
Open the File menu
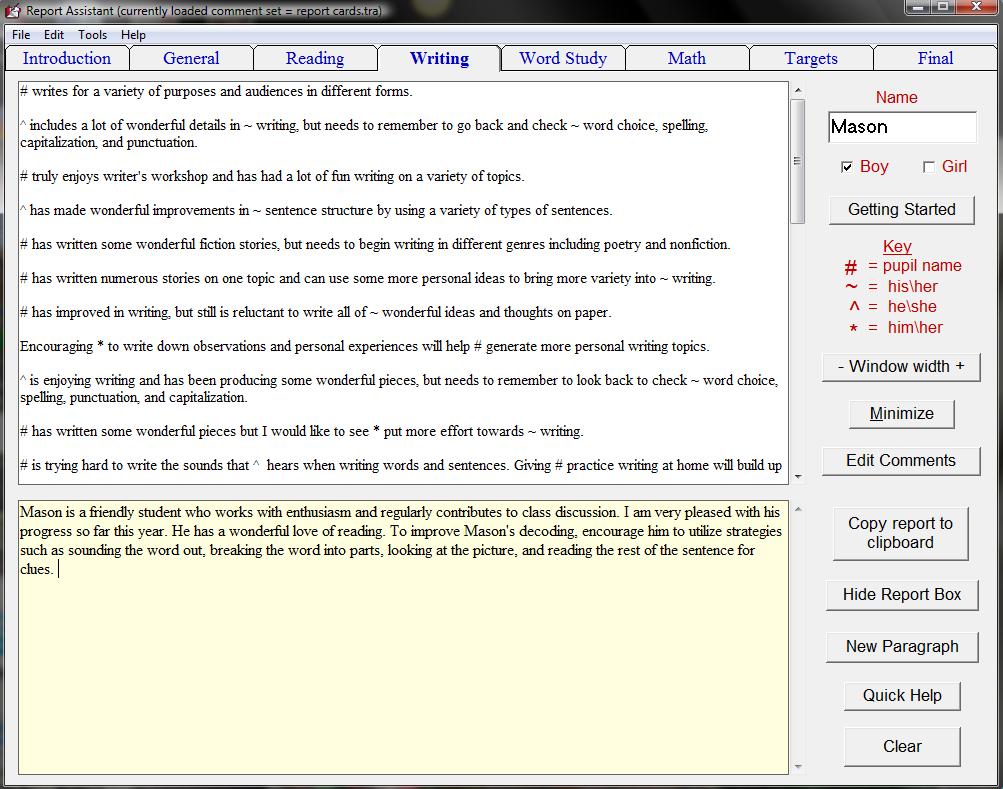coord(21,35)
